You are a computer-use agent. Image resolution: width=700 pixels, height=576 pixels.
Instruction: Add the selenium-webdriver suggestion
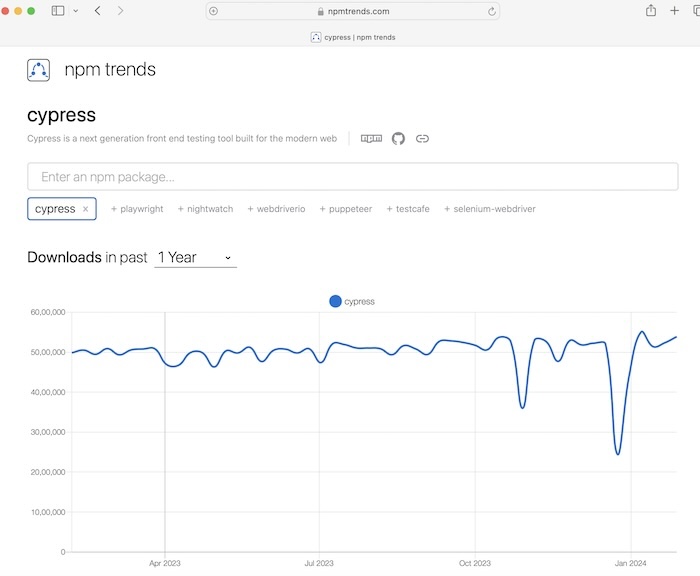point(489,209)
